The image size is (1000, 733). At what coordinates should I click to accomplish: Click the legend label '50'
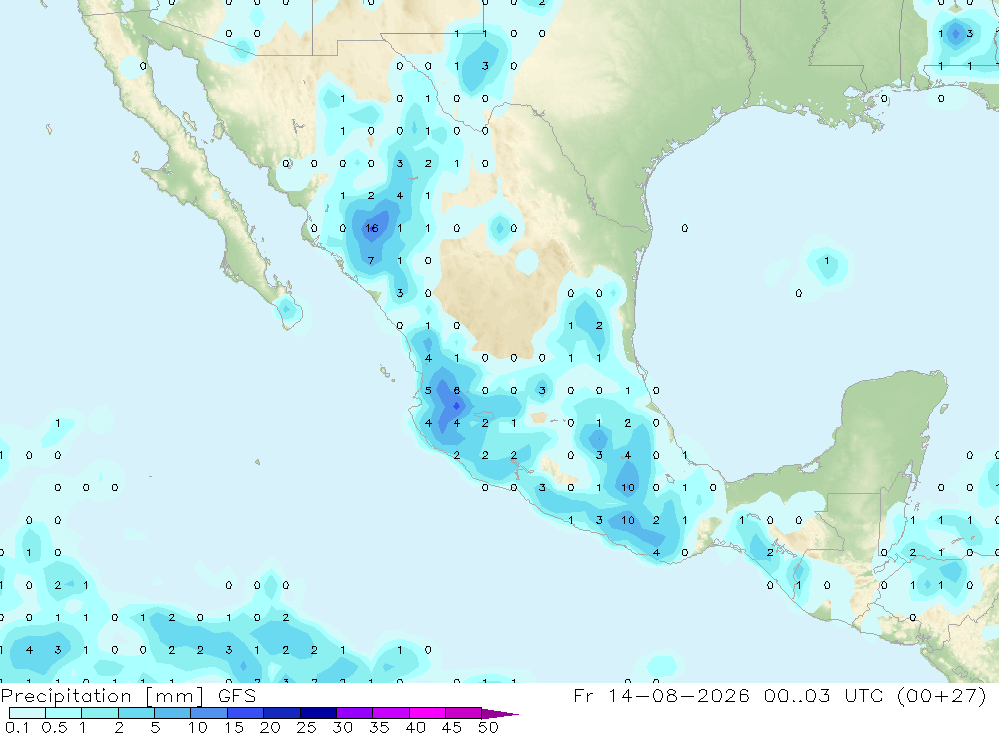click(488, 727)
